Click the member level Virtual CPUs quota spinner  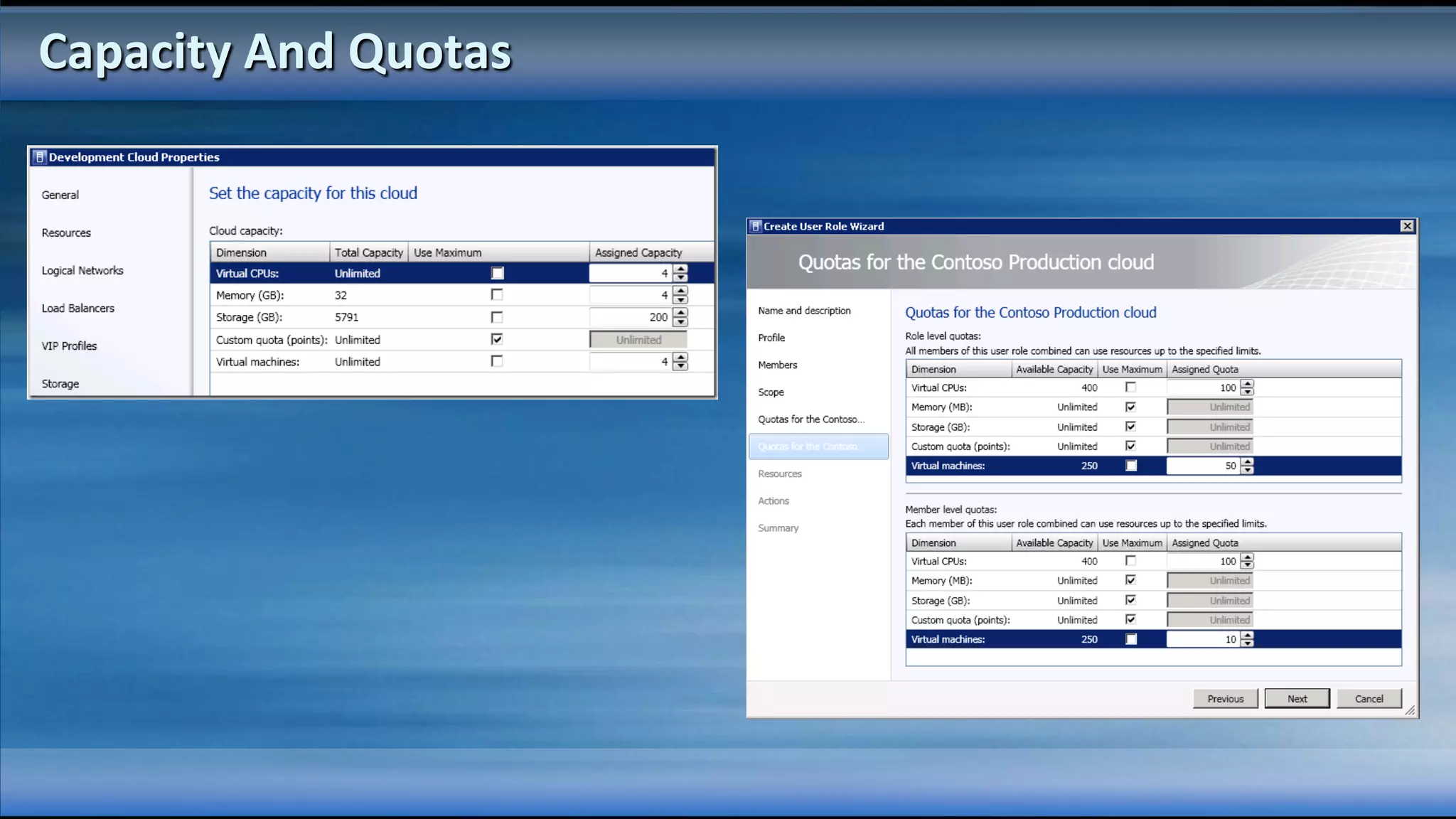(1247, 561)
